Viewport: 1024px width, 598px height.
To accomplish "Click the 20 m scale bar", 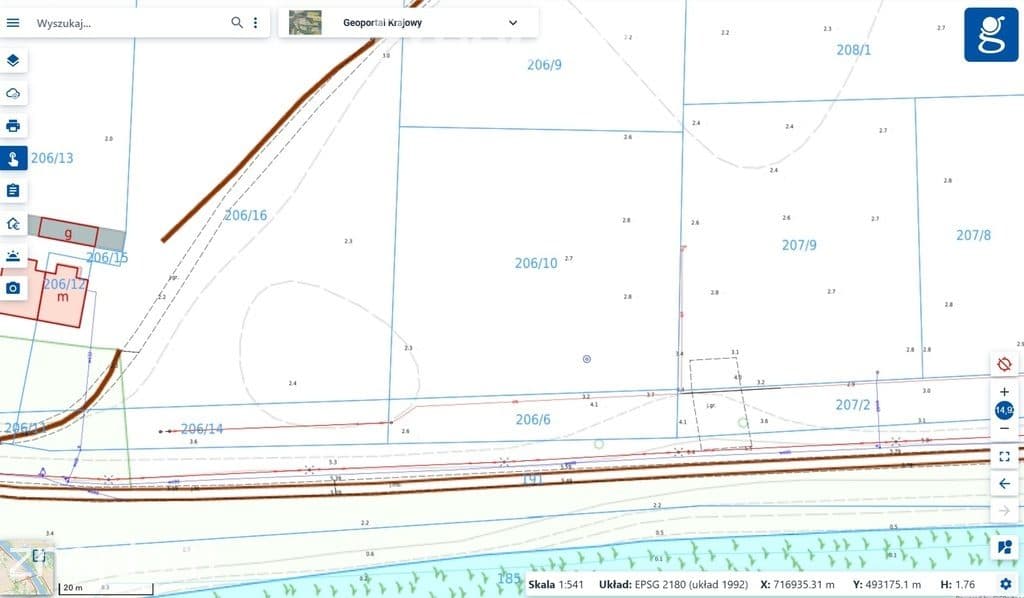I will [106, 588].
